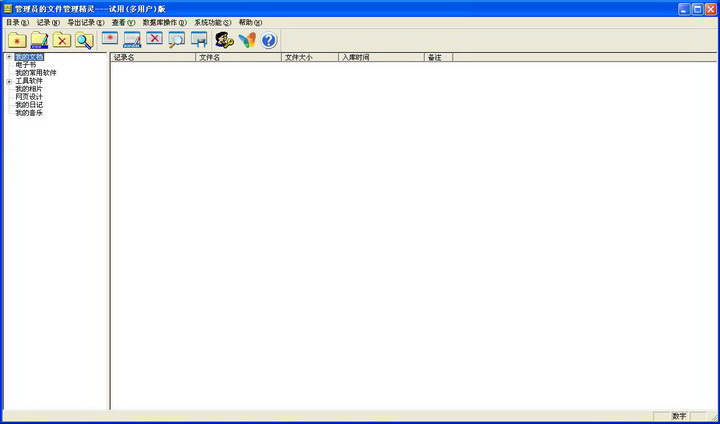Screen dimensions: 720x424
Task: Click the new record window icon
Action: click(110, 39)
